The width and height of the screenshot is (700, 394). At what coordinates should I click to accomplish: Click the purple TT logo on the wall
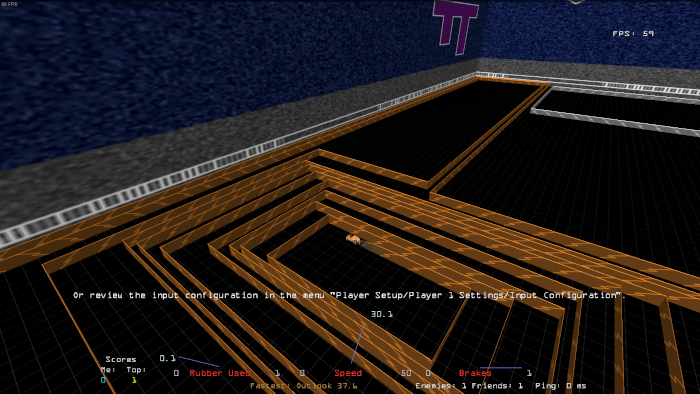click(455, 26)
